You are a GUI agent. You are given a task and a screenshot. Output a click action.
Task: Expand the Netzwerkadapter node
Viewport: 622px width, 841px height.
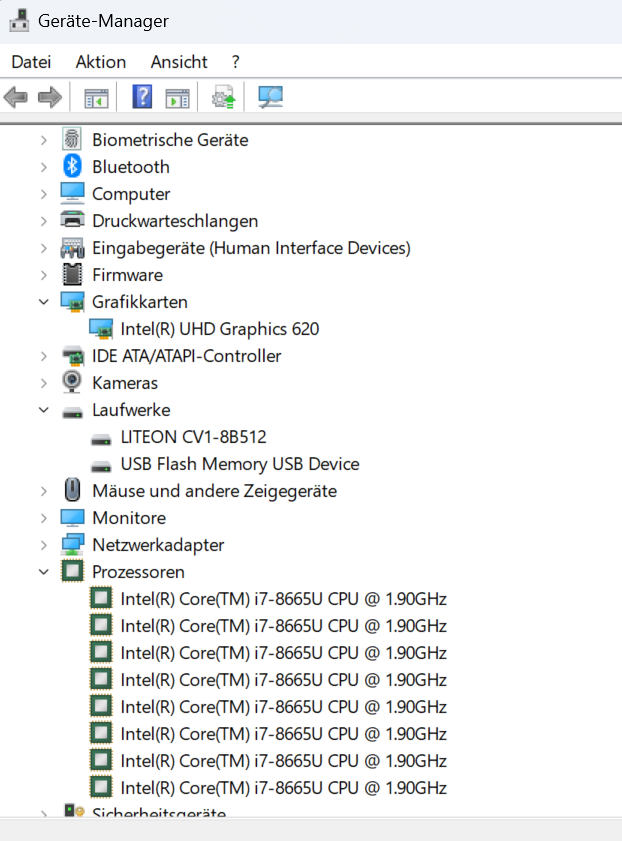tap(43, 545)
